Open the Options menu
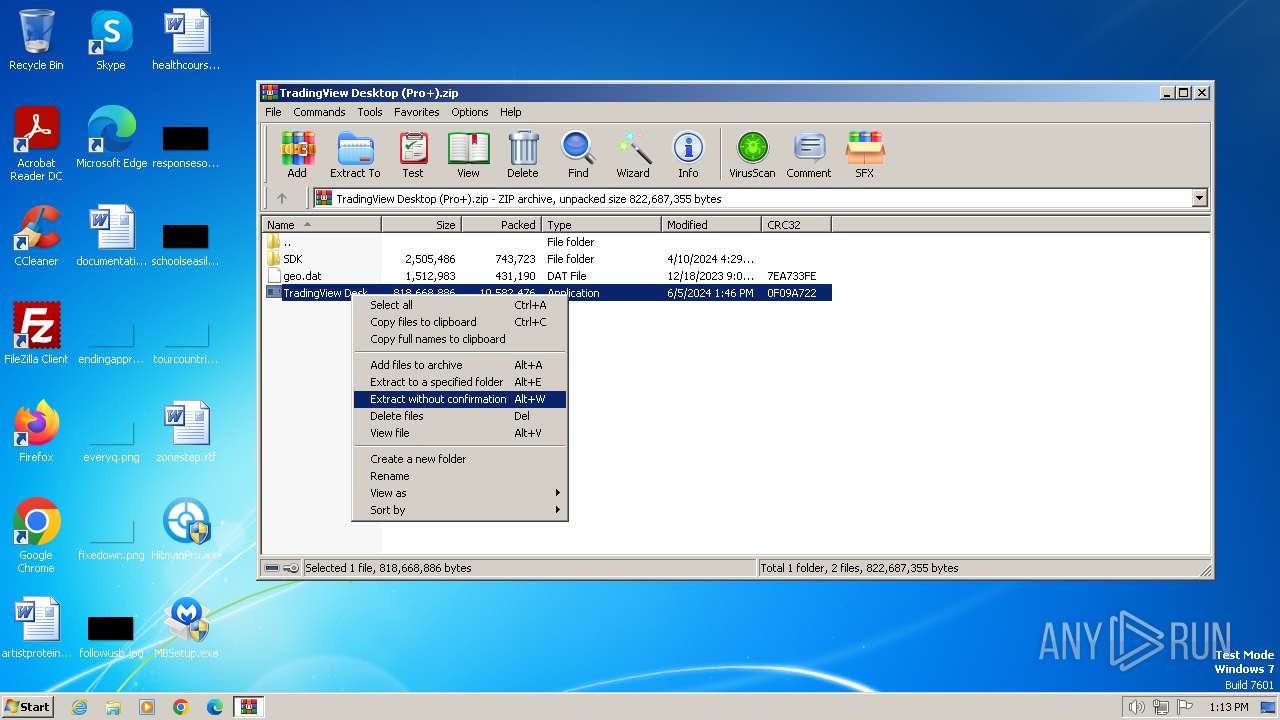This screenshot has height=720, width=1280. (x=470, y=112)
